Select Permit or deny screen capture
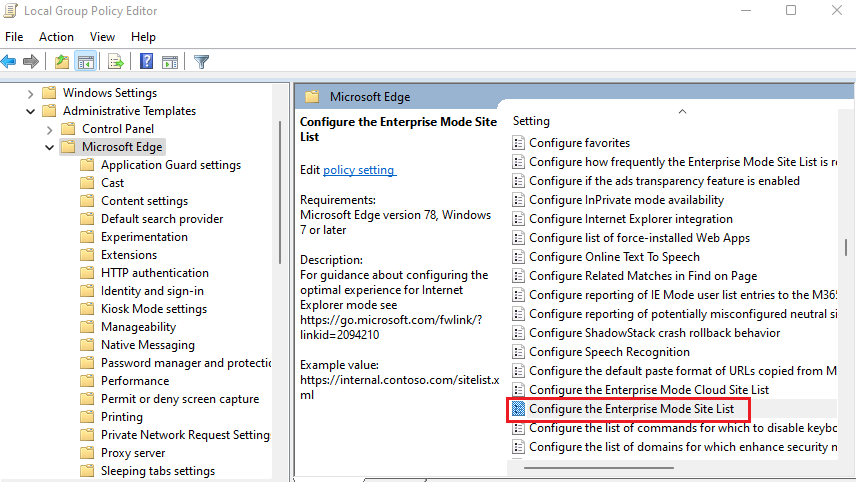This screenshot has width=856, height=482. tap(180, 399)
